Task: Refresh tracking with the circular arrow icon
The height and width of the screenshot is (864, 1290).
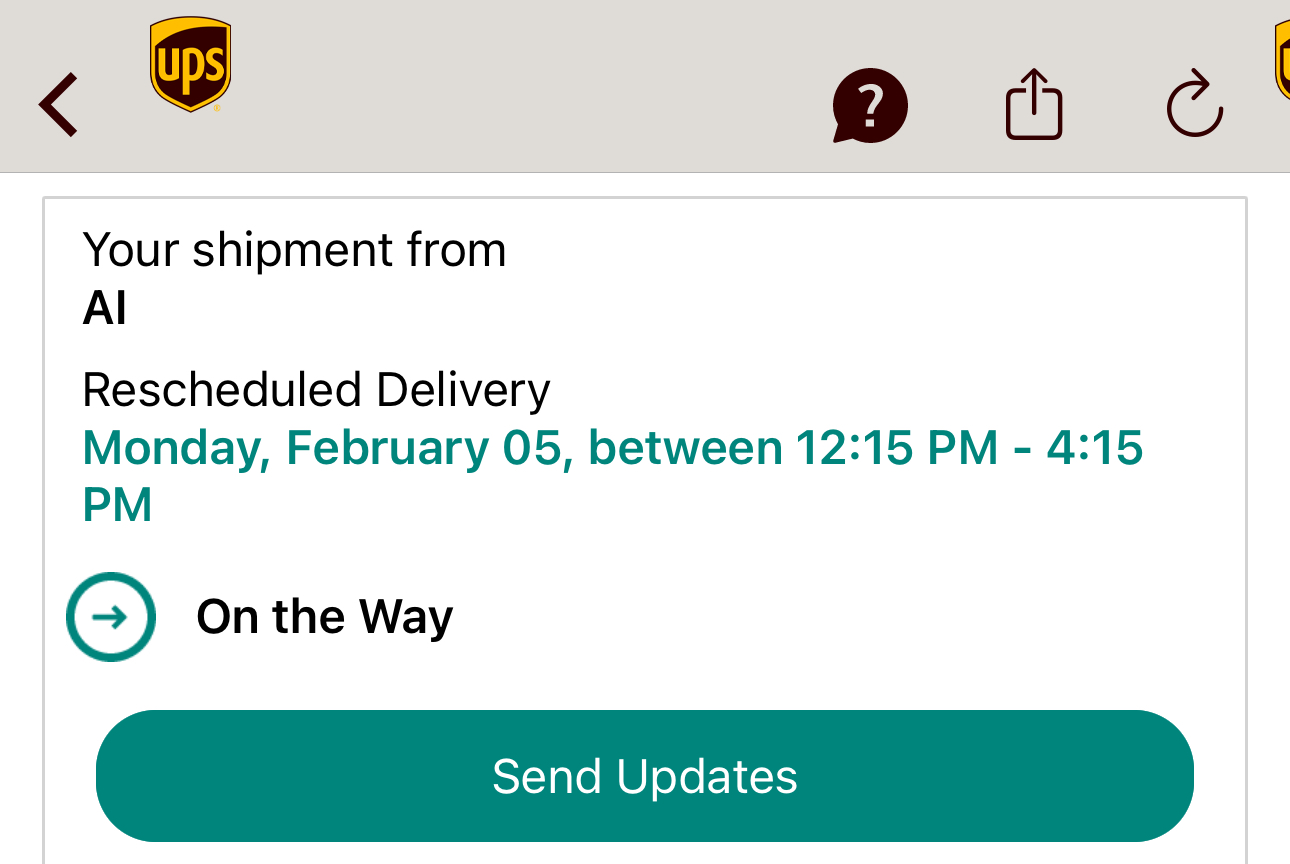Action: coord(1194,104)
